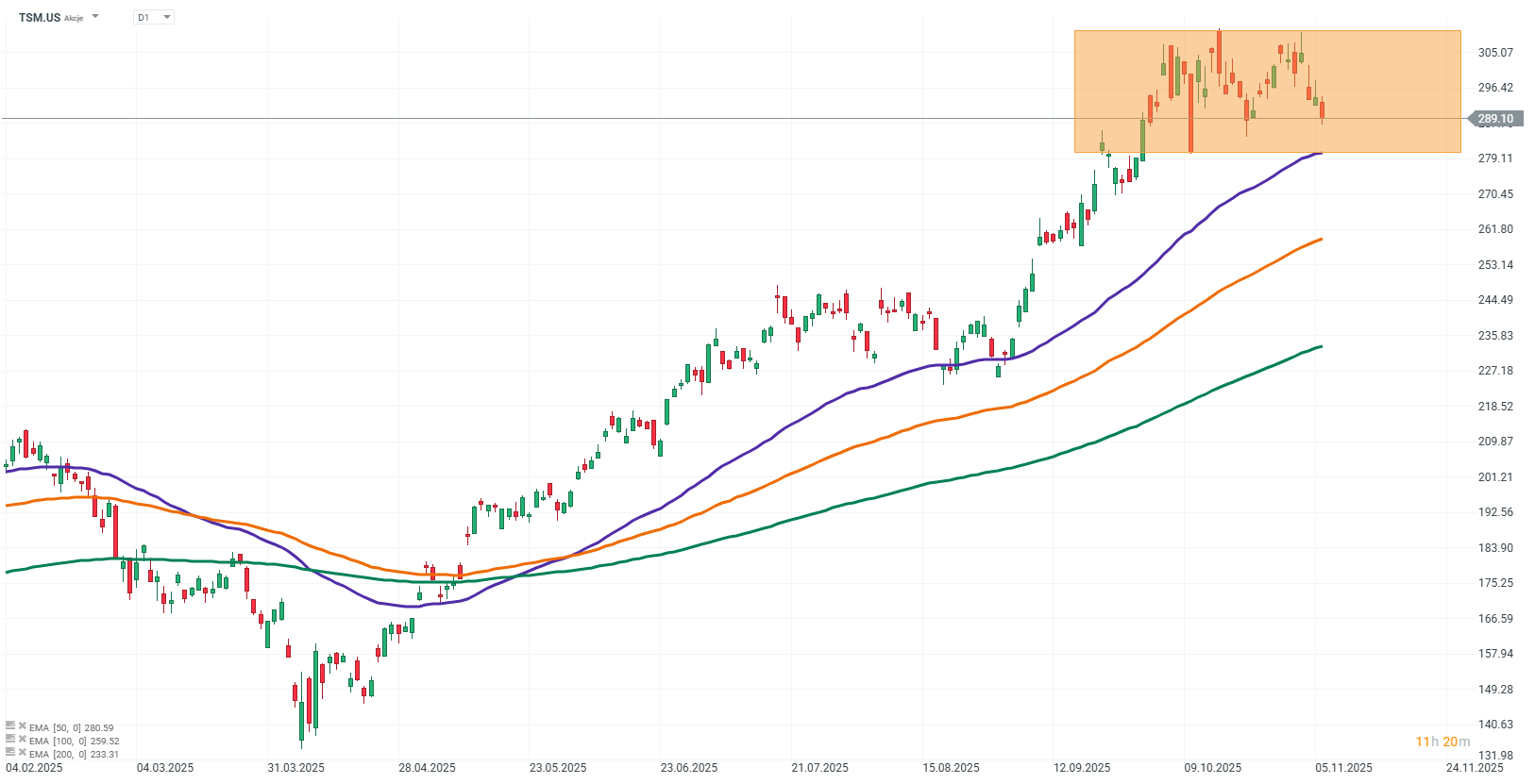Click the 305.07 price axis label
The image size is (1535, 784).
coord(1495,53)
